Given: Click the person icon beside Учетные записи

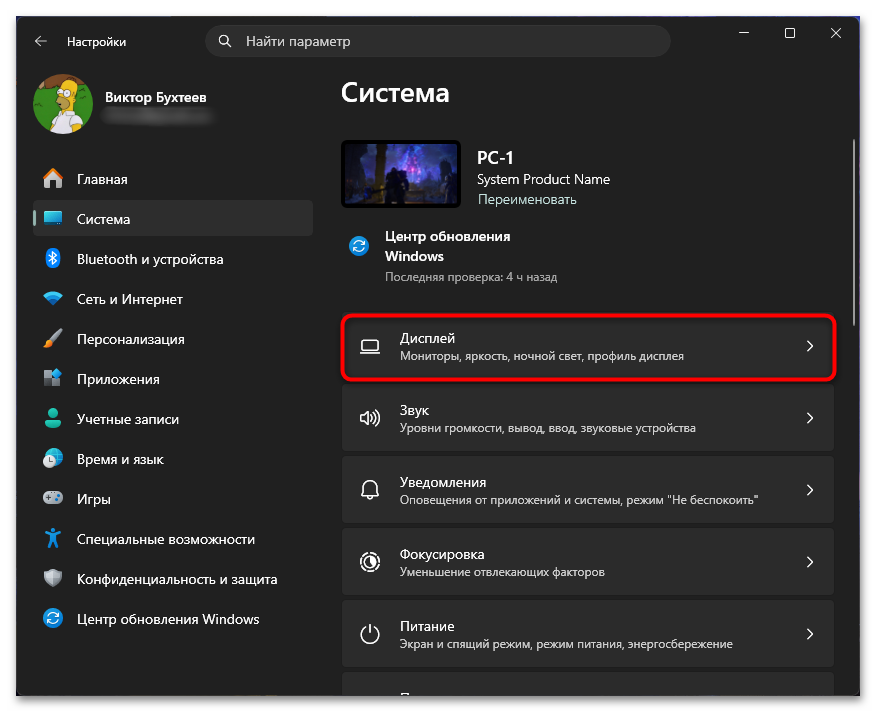Looking at the screenshot, I should (x=53, y=418).
